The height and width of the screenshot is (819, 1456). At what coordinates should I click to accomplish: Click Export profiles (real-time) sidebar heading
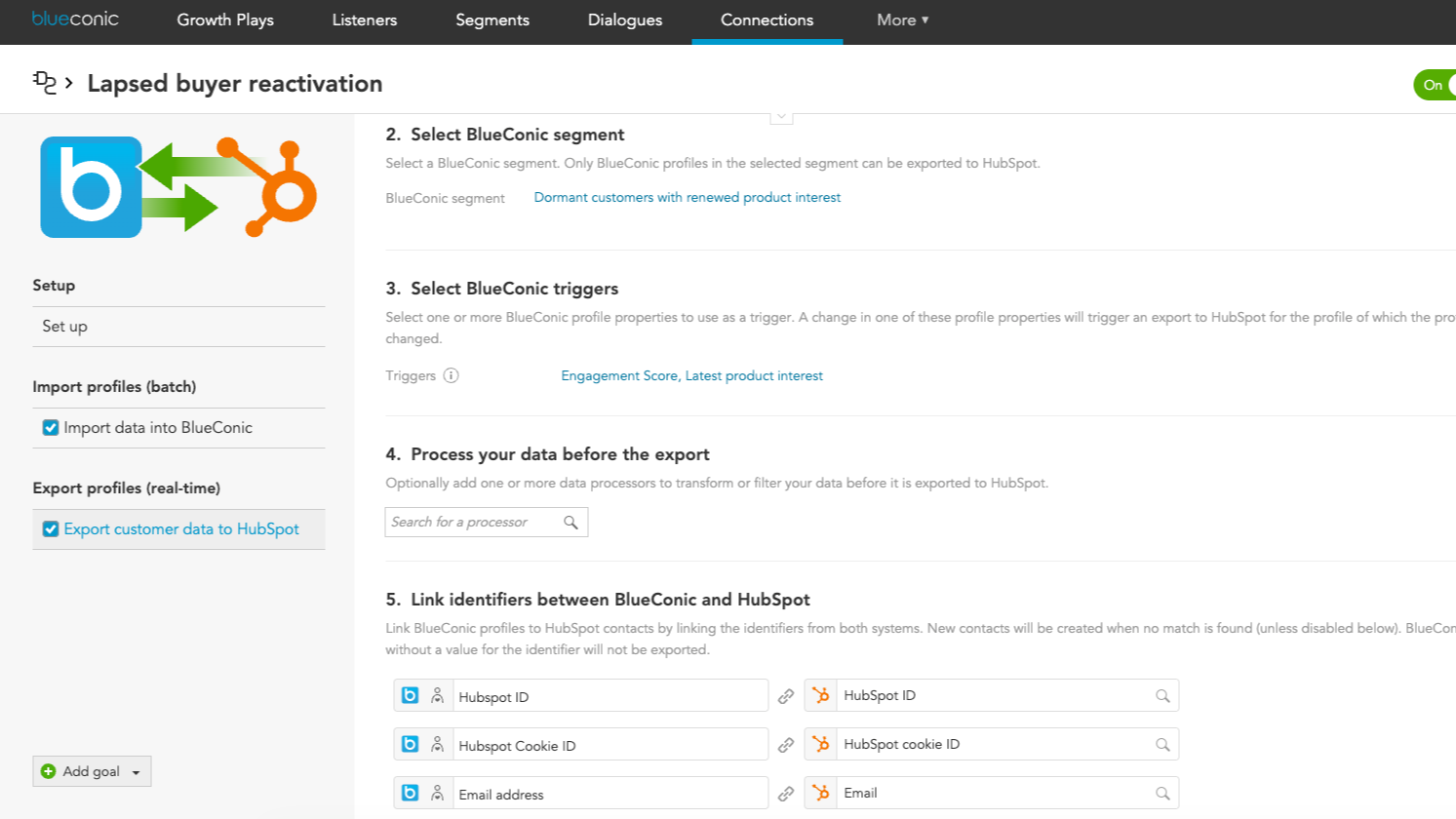point(127,487)
